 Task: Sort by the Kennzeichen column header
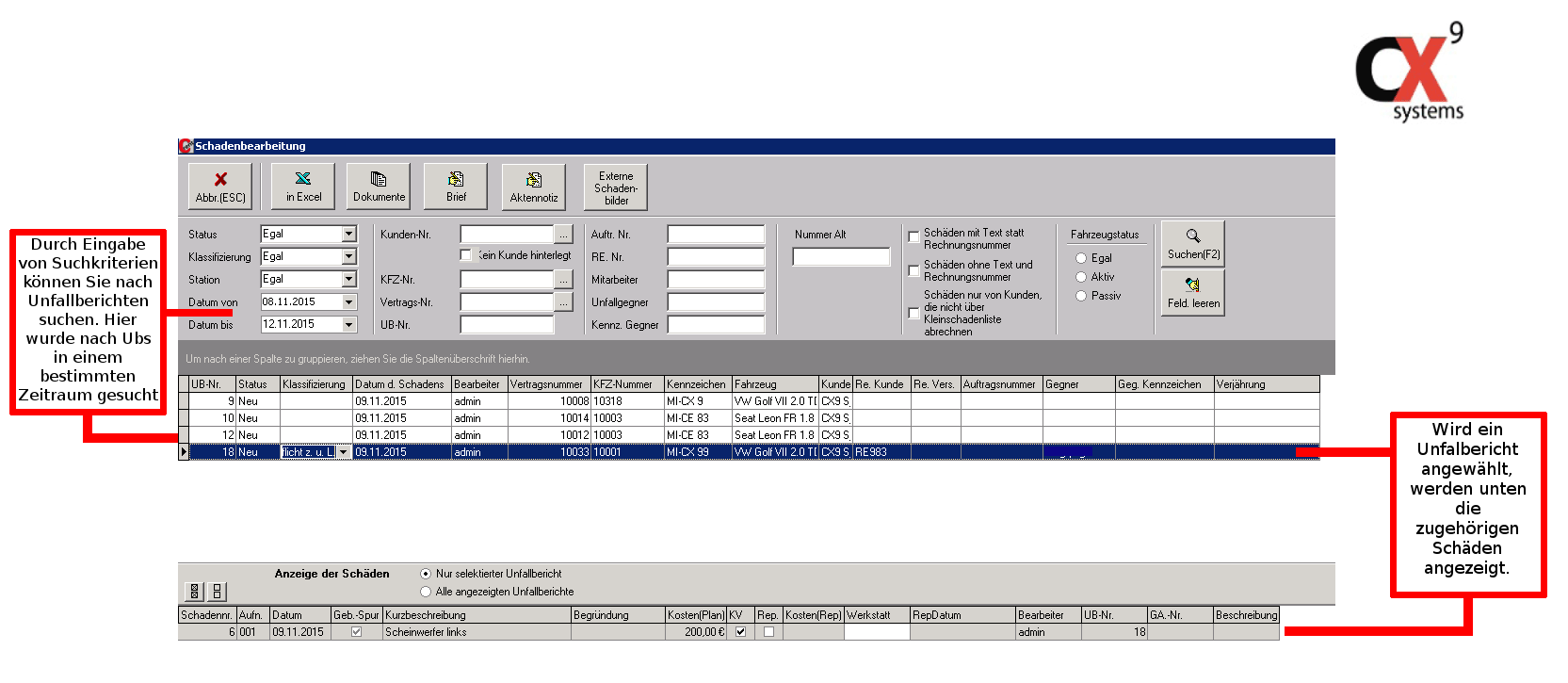(x=696, y=384)
